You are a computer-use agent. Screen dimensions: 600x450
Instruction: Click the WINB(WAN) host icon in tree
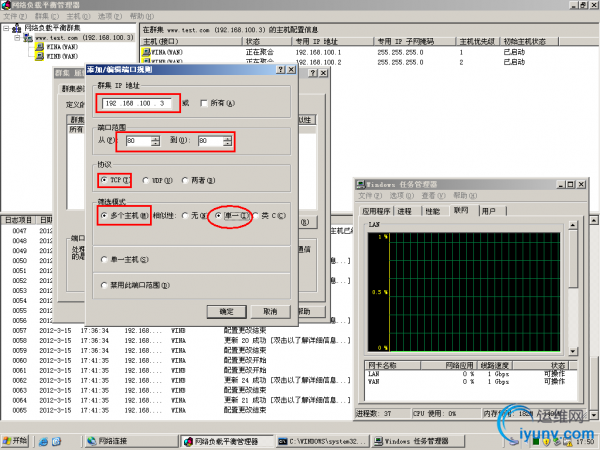click(x=39, y=56)
